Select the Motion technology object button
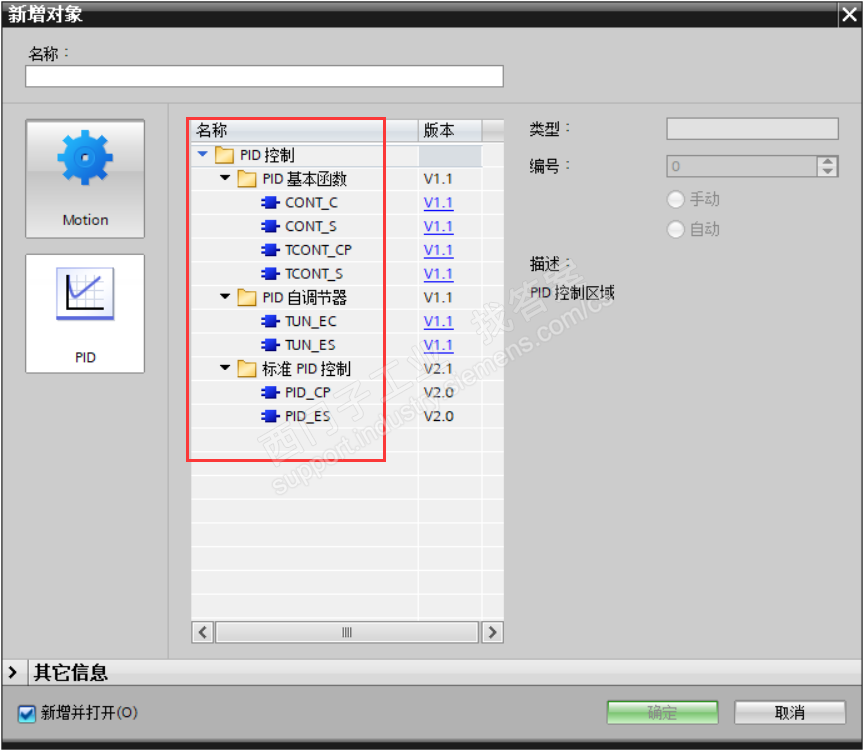Viewport: 864px width, 751px height. click(x=85, y=179)
